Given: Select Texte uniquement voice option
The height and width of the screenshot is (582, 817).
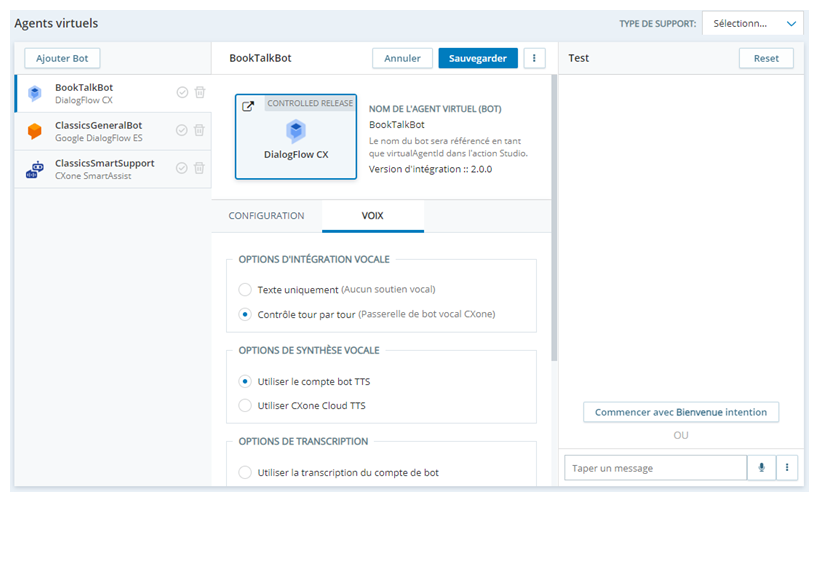Looking at the screenshot, I should 243,288.
